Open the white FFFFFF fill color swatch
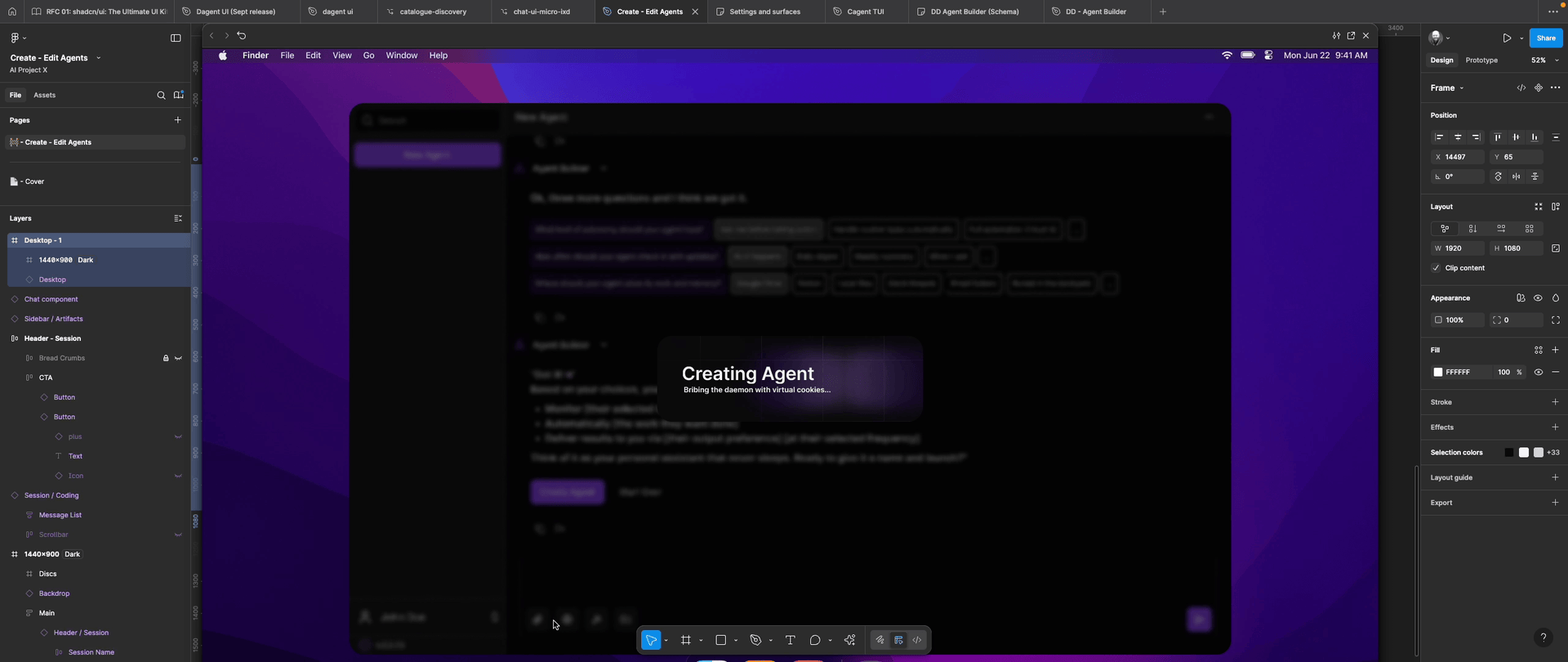Image resolution: width=1568 pixels, height=662 pixels. pos(1438,373)
